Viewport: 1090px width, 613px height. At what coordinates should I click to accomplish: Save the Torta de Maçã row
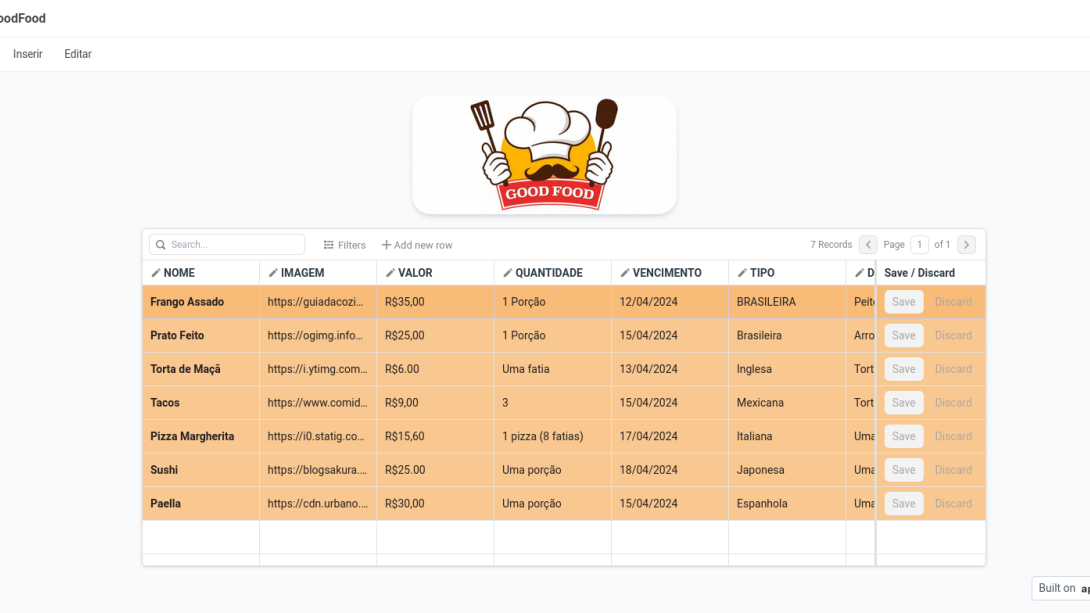point(904,369)
